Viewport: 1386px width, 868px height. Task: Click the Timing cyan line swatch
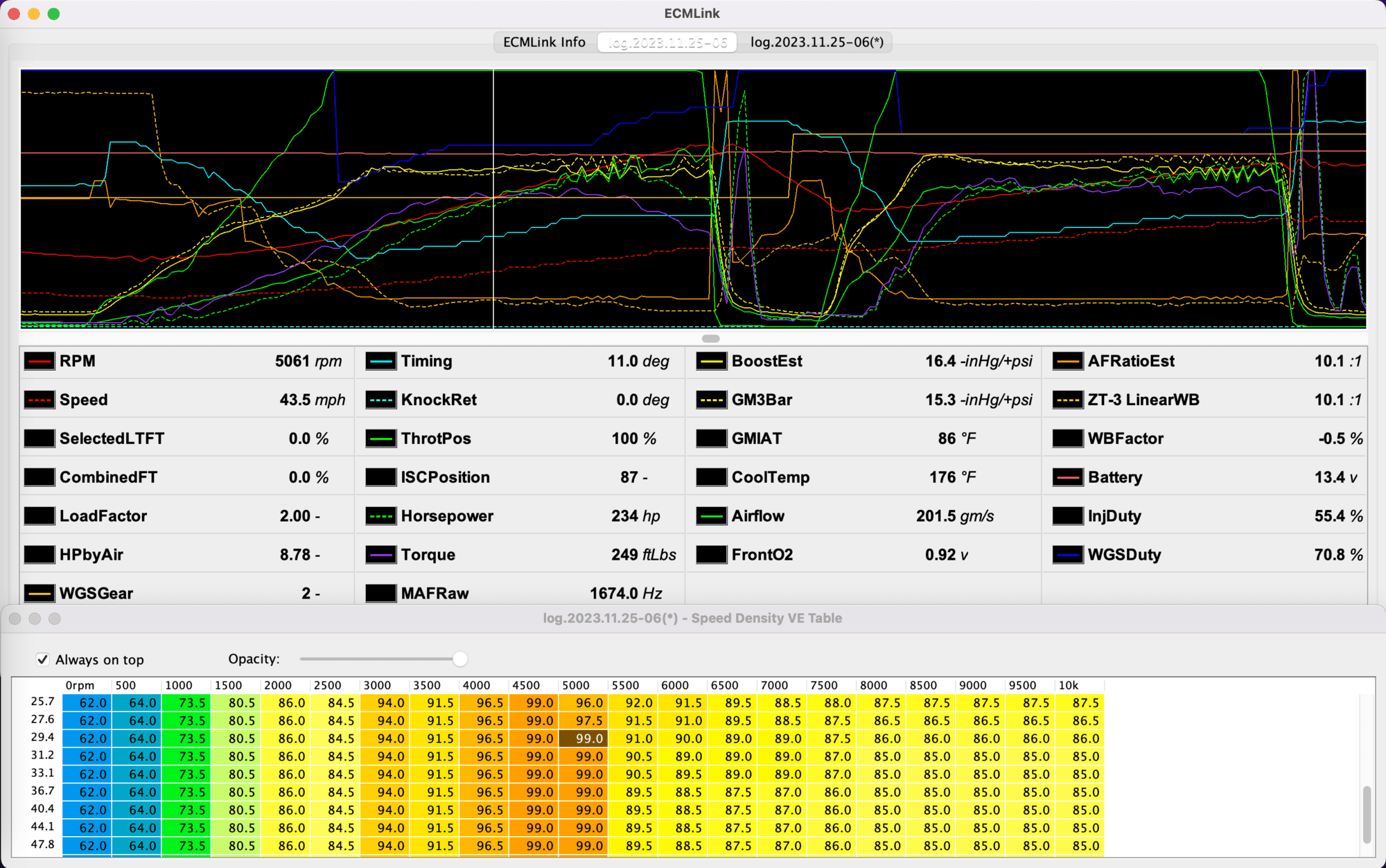(x=380, y=361)
